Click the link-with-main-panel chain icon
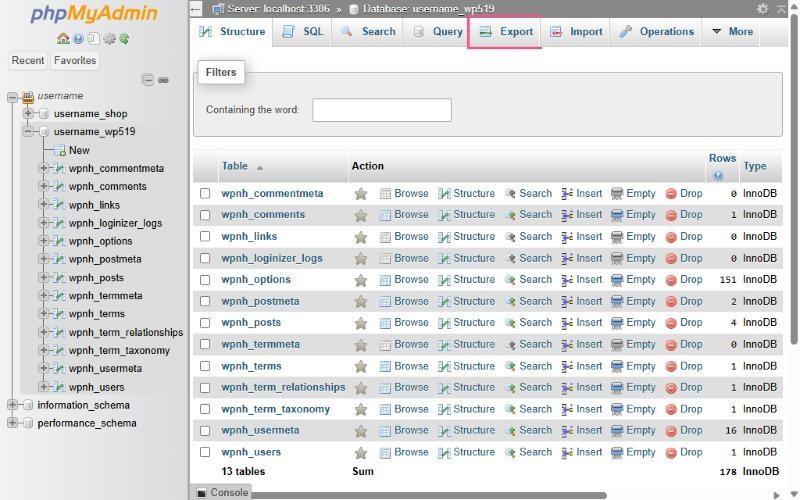Viewport: 800px width, 500px height. (x=163, y=80)
